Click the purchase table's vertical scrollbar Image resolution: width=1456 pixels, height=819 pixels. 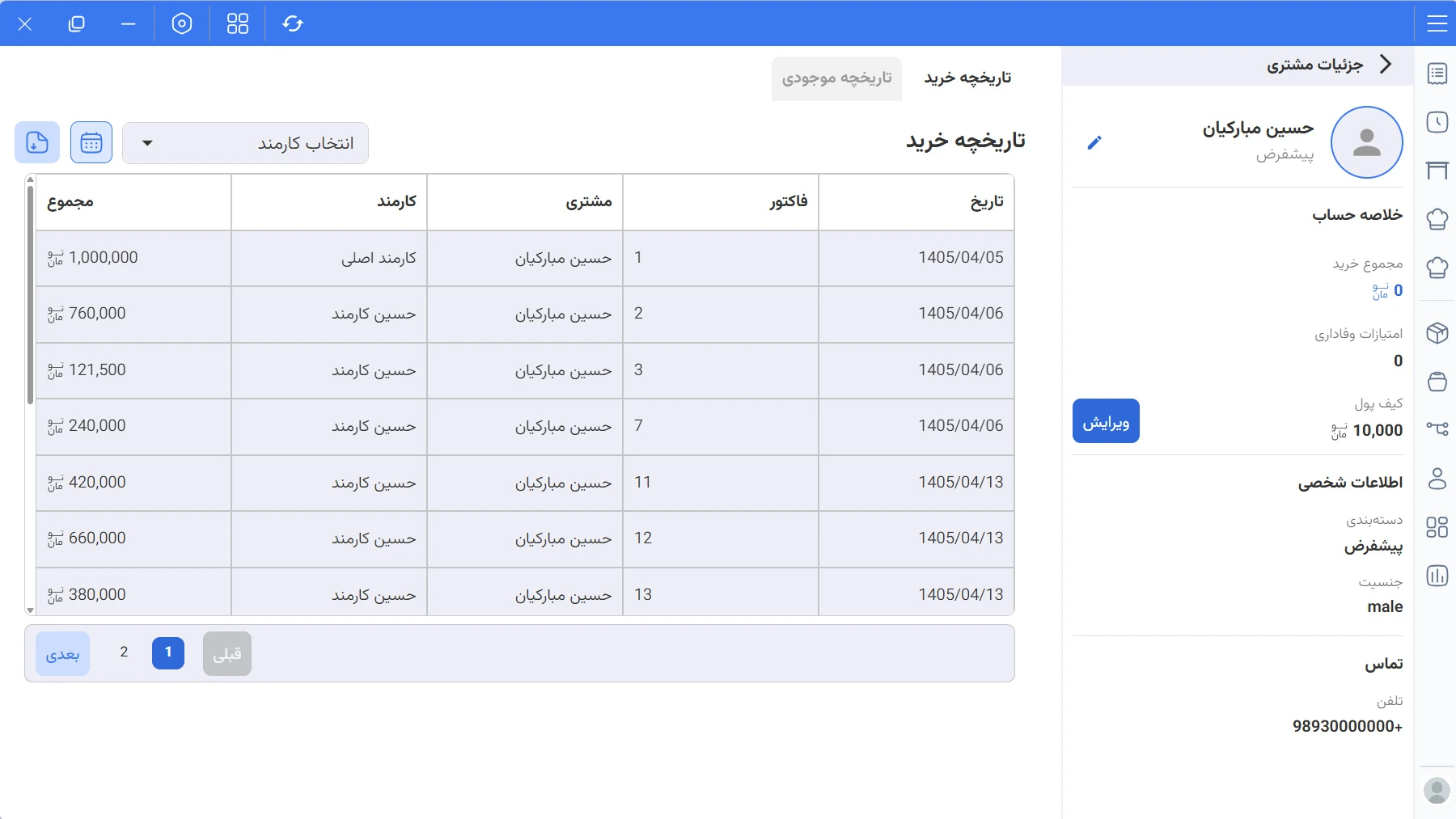coord(30,294)
